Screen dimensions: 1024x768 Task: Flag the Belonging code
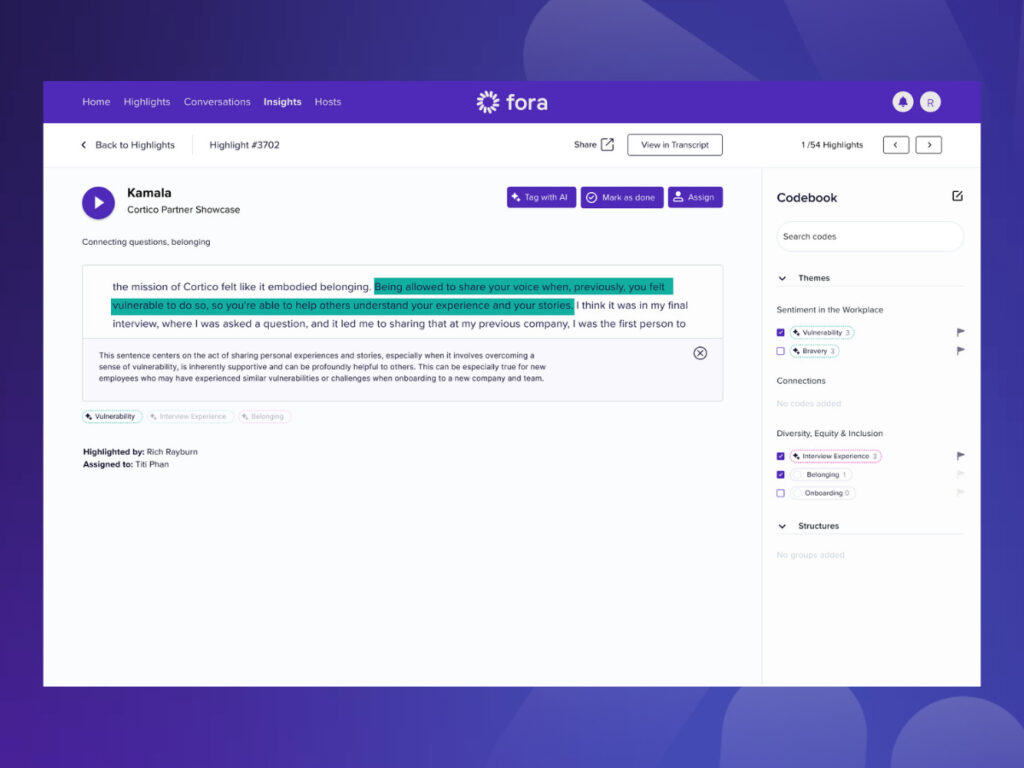(960, 474)
